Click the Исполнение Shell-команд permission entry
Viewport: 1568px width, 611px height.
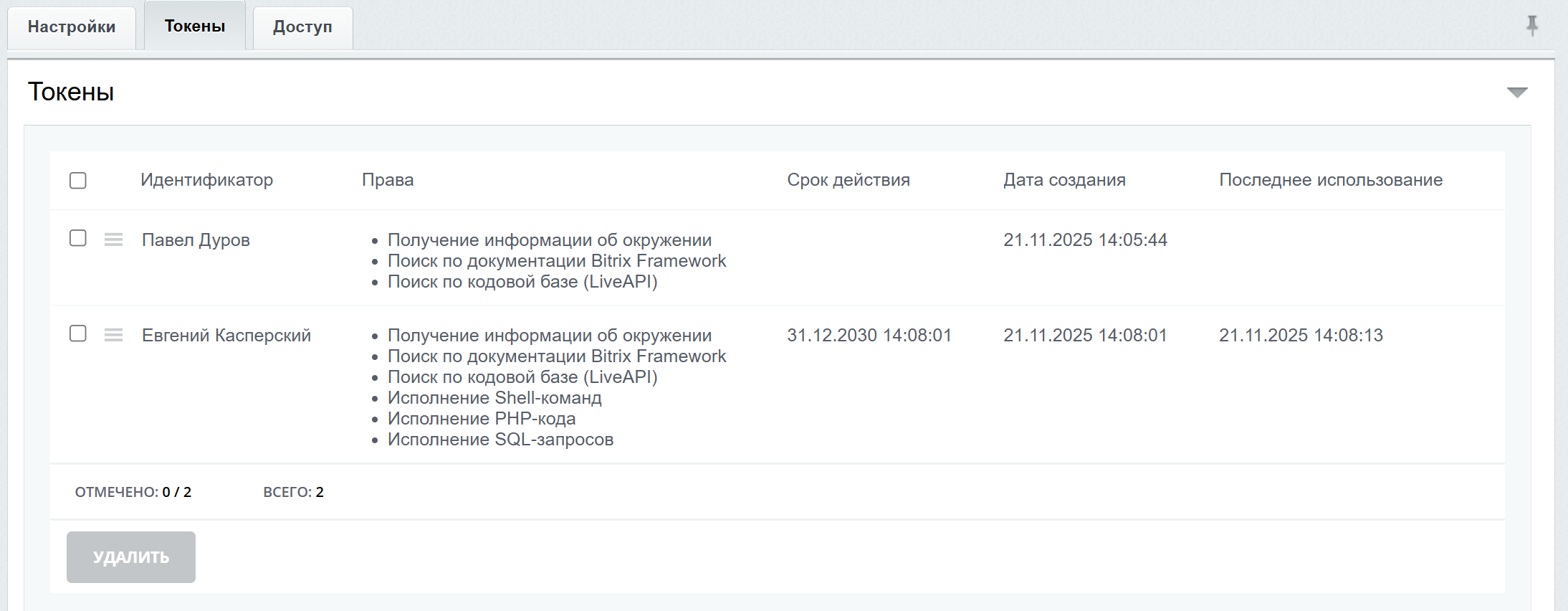pos(494,398)
